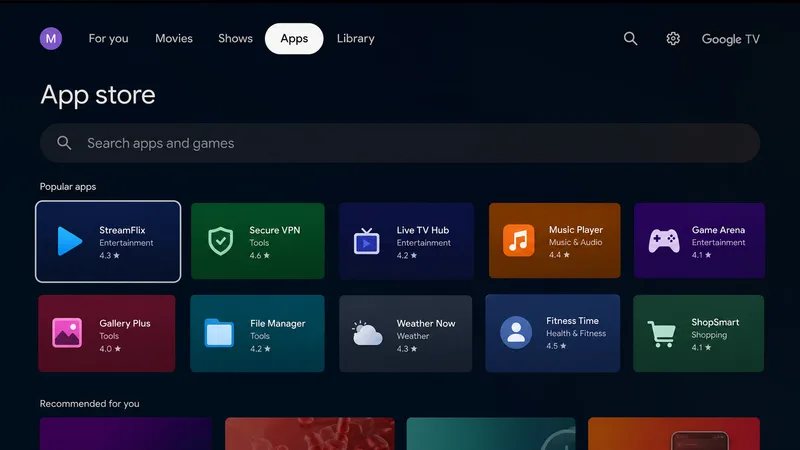The width and height of the screenshot is (800, 450).
Task: Click the 4.5 star rating of Fitness Time
Action: click(556, 346)
